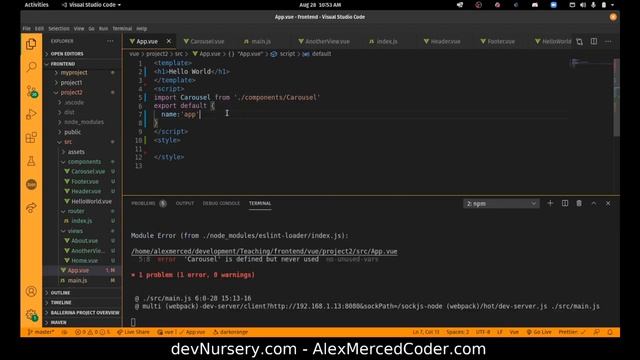This screenshot has width=640, height=360.
Task: Open the terminal selector dropdown 2: npm
Action: (x=501, y=203)
